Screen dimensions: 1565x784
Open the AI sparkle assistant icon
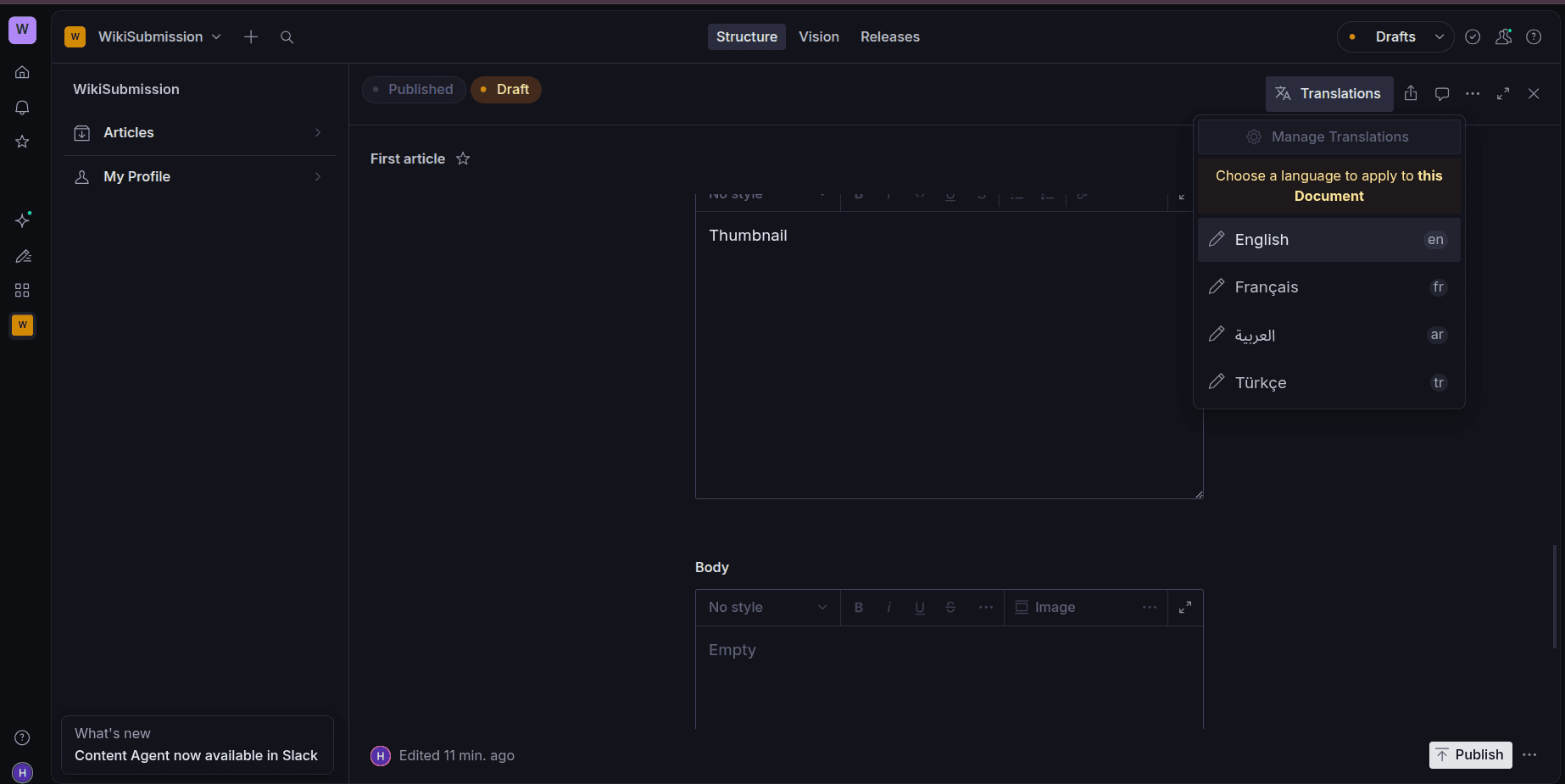coord(23,220)
